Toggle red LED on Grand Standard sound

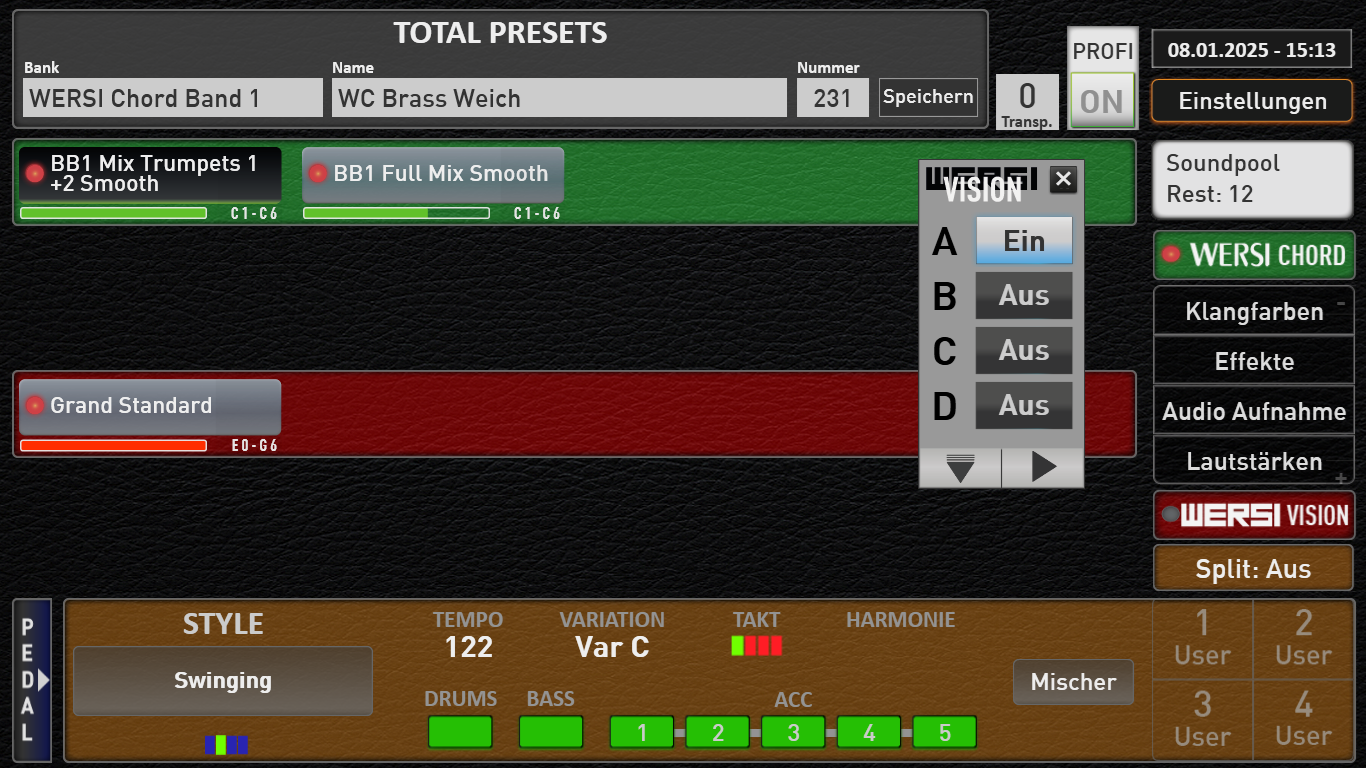(x=35, y=405)
